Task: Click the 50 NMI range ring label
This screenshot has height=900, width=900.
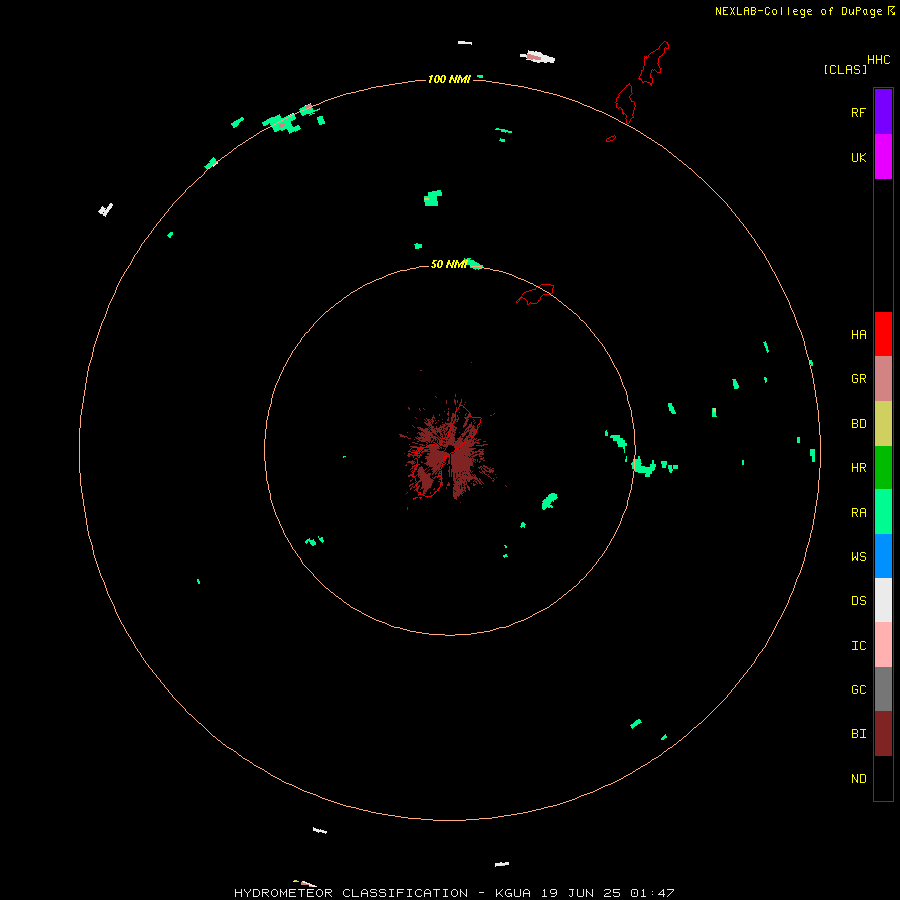Action: [x=449, y=264]
